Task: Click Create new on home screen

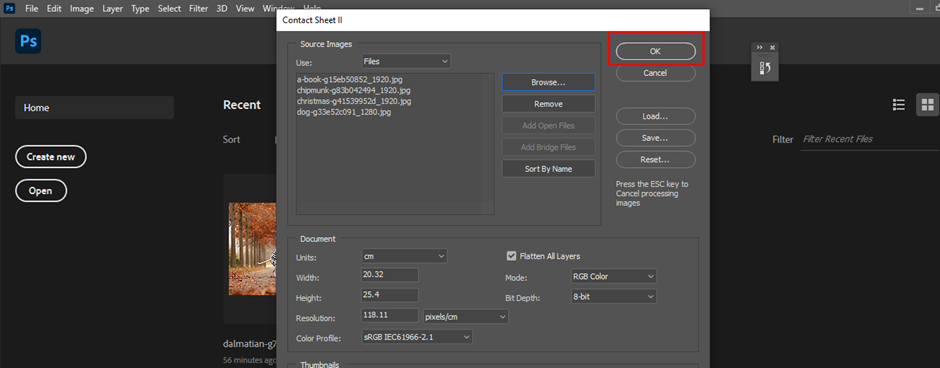Action: 51,157
